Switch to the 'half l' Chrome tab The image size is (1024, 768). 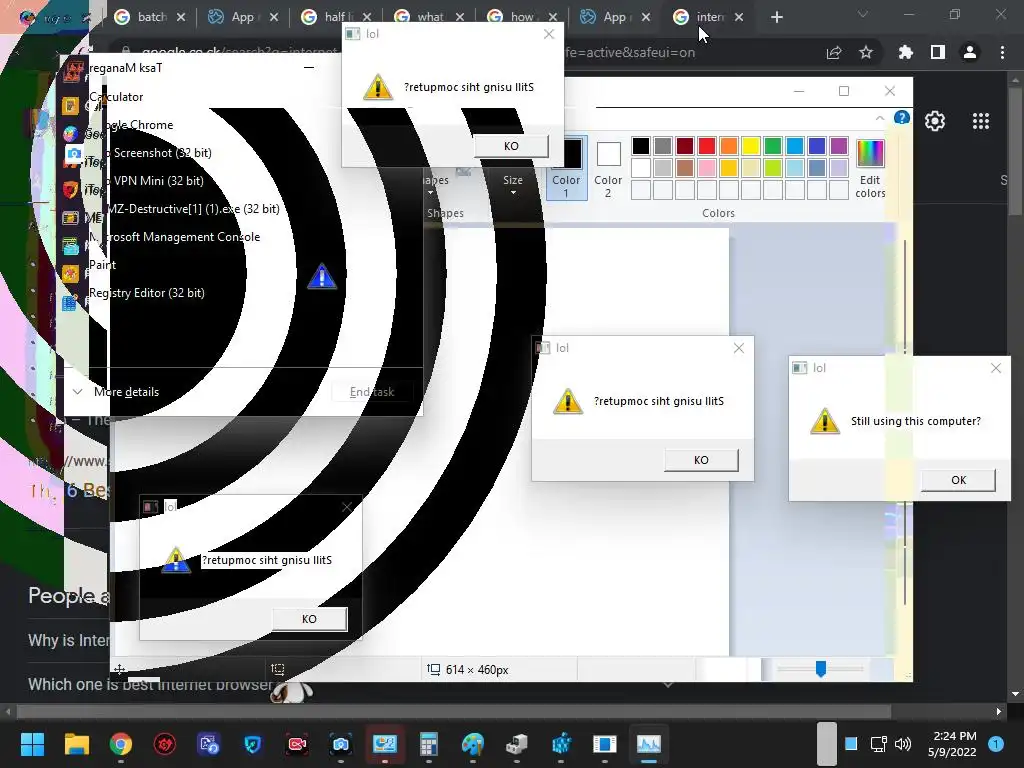click(x=338, y=17)
